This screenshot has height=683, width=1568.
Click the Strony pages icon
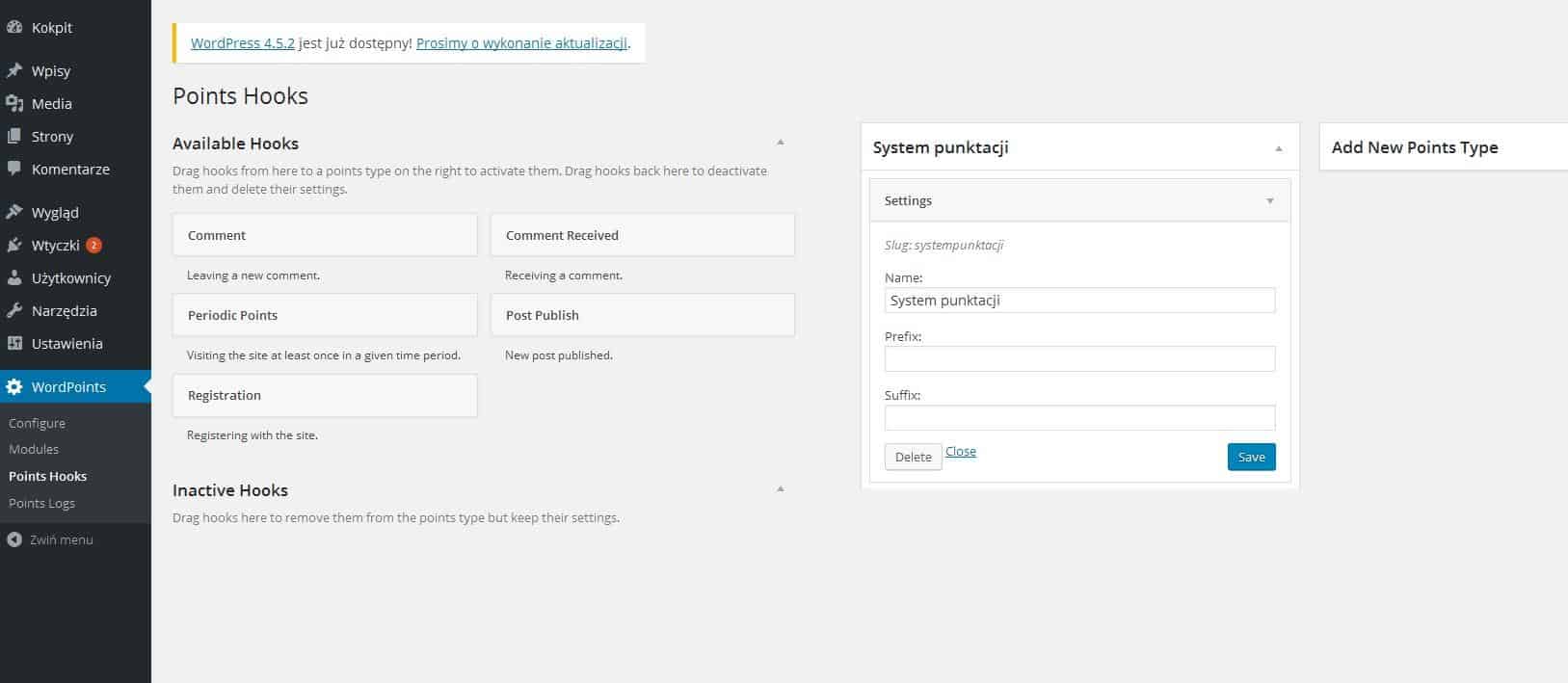(x=14, y=137)
